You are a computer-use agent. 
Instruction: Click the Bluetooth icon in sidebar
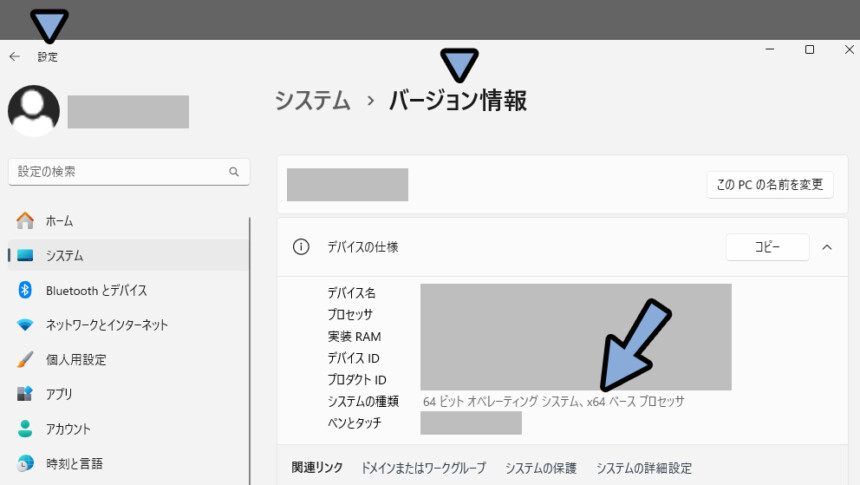25,290
